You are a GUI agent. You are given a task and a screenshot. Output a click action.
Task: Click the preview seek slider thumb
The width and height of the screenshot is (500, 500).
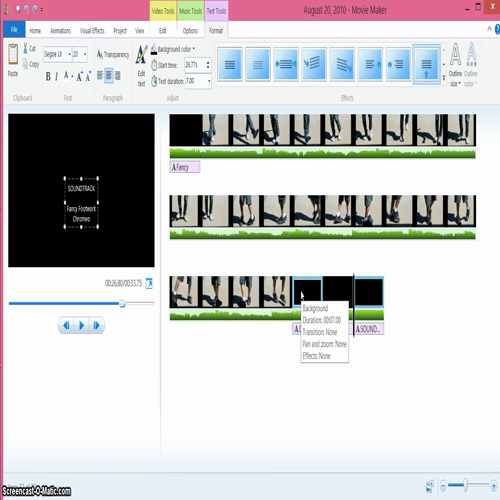click(x=122, y=303)
